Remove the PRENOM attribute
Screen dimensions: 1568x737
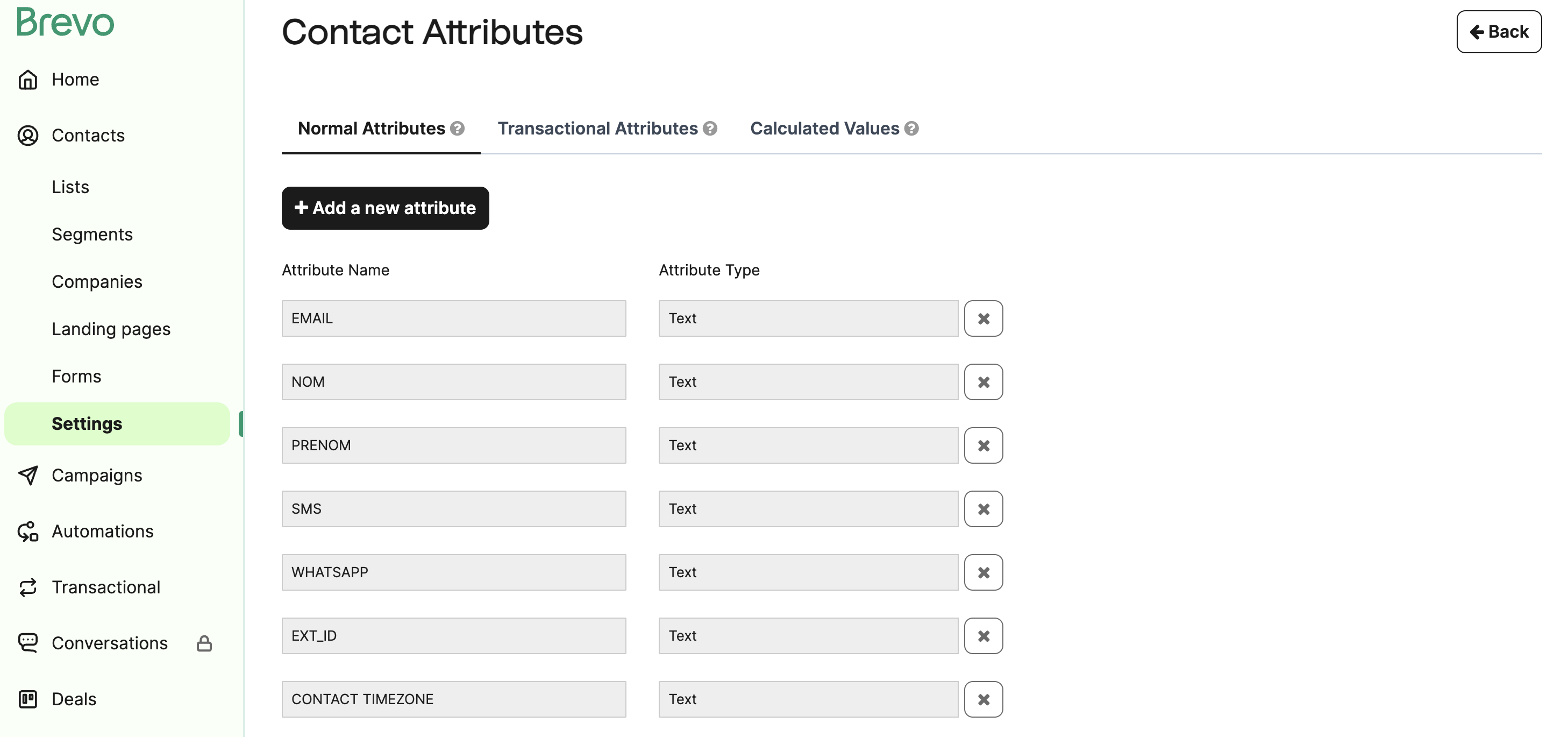[983, 445]
